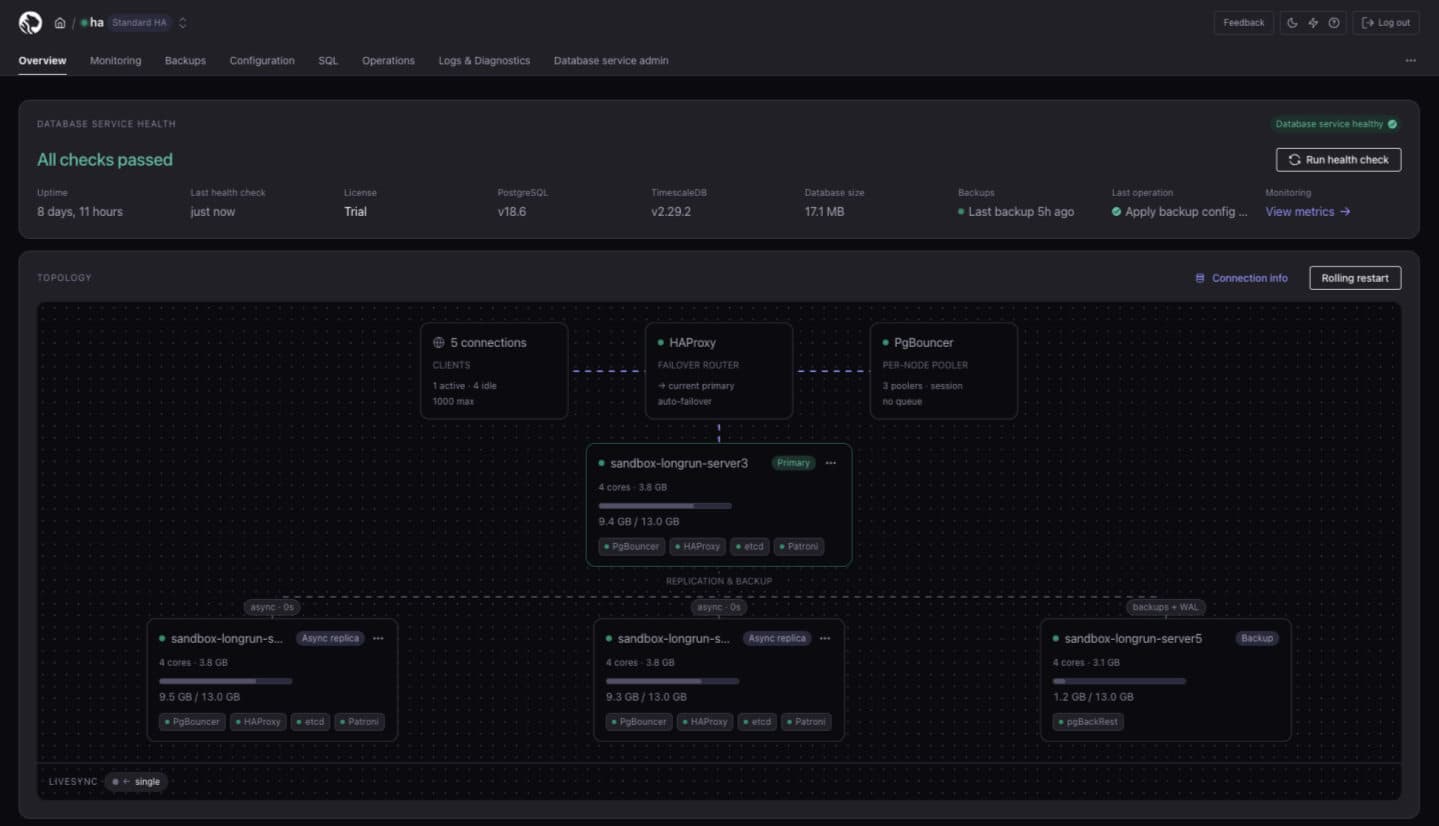
Task: Click the server3 disk usage bar
Action: (x=665, y=506)
